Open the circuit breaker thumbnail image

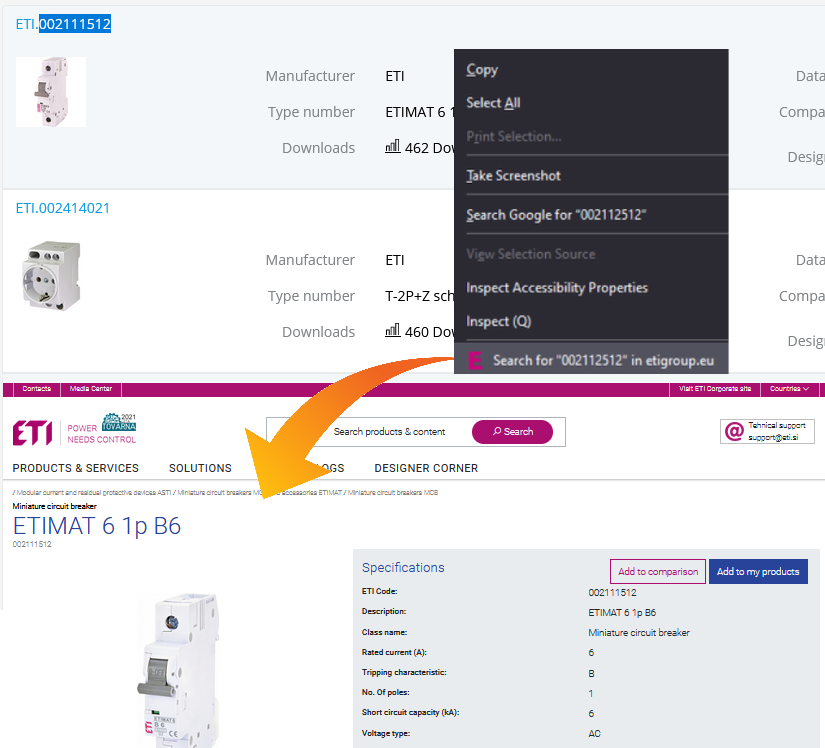pyautogui.click(x=50, y=92)
